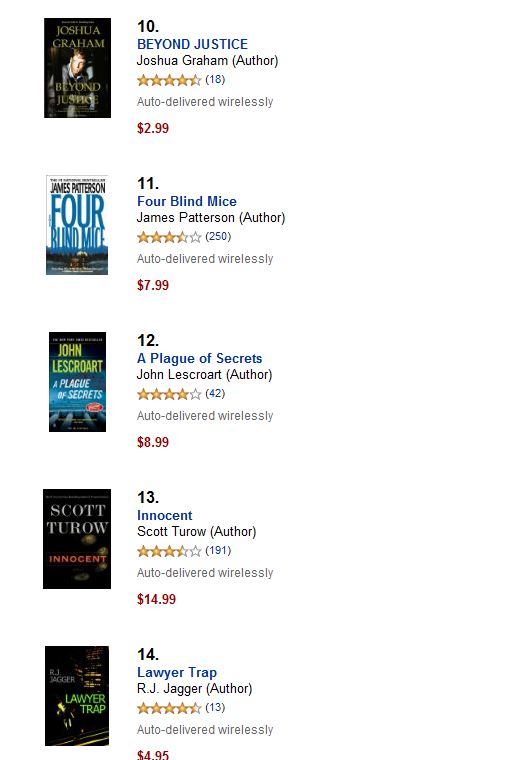The width and height of the screenshot is (510, 760).
Task: Click the star rating icons for Lawyer Trap
Action: (x=169, y=708)
